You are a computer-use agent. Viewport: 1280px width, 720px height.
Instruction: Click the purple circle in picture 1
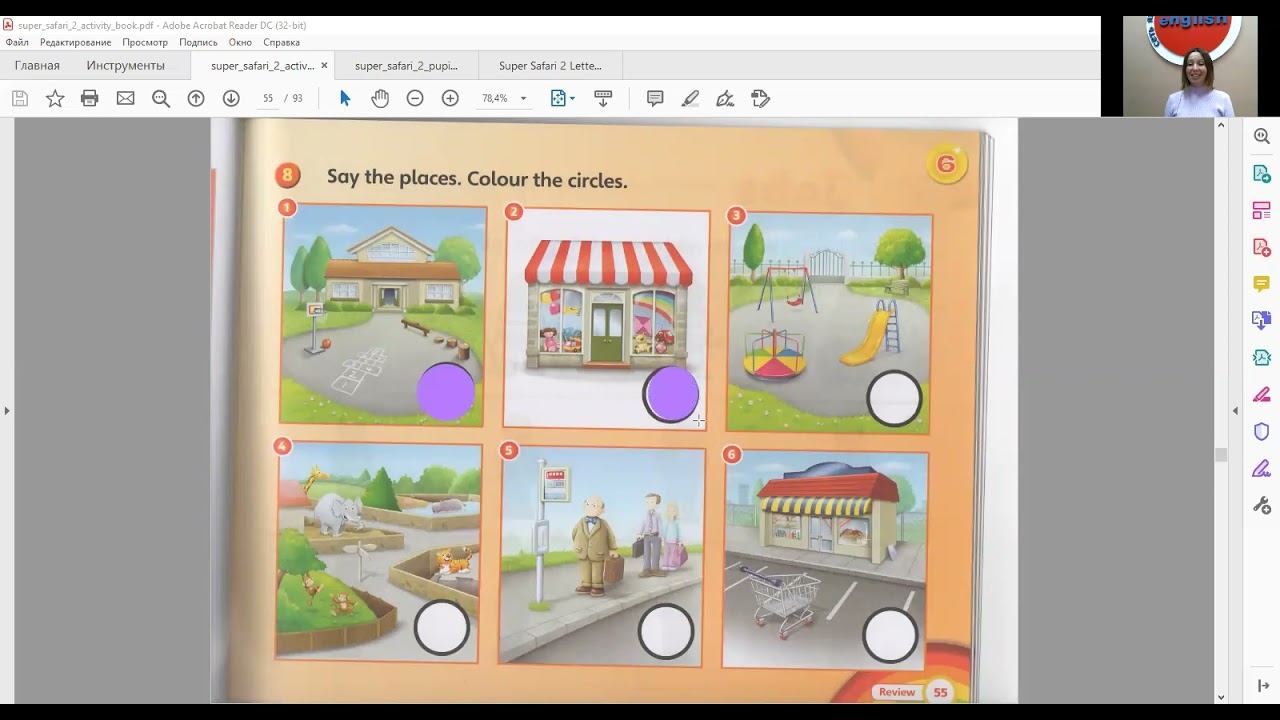(446, 391)
